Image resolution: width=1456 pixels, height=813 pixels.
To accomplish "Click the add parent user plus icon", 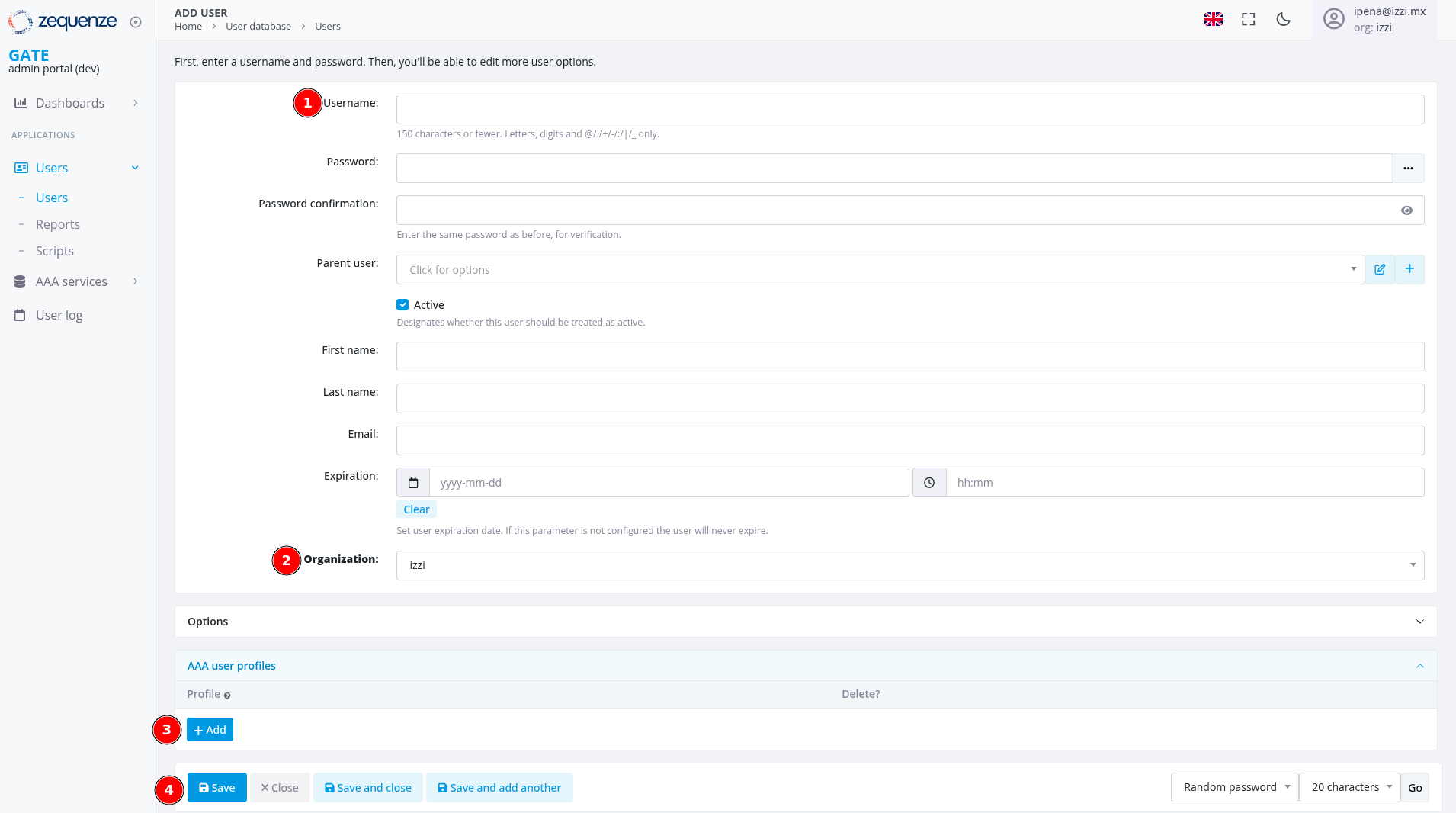I will pos(1409,269).
